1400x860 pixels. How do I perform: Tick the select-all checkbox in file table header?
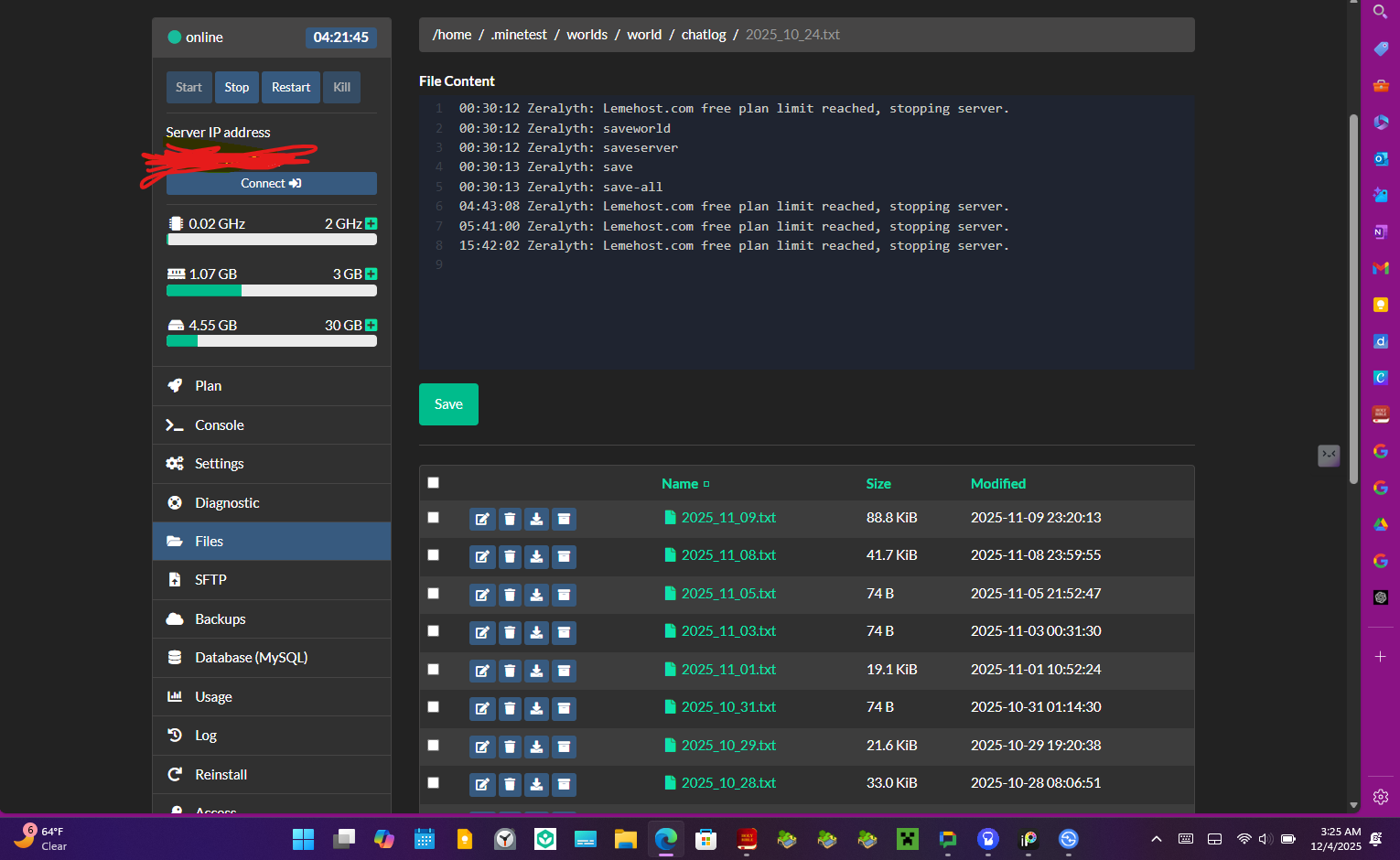[434, 483]
